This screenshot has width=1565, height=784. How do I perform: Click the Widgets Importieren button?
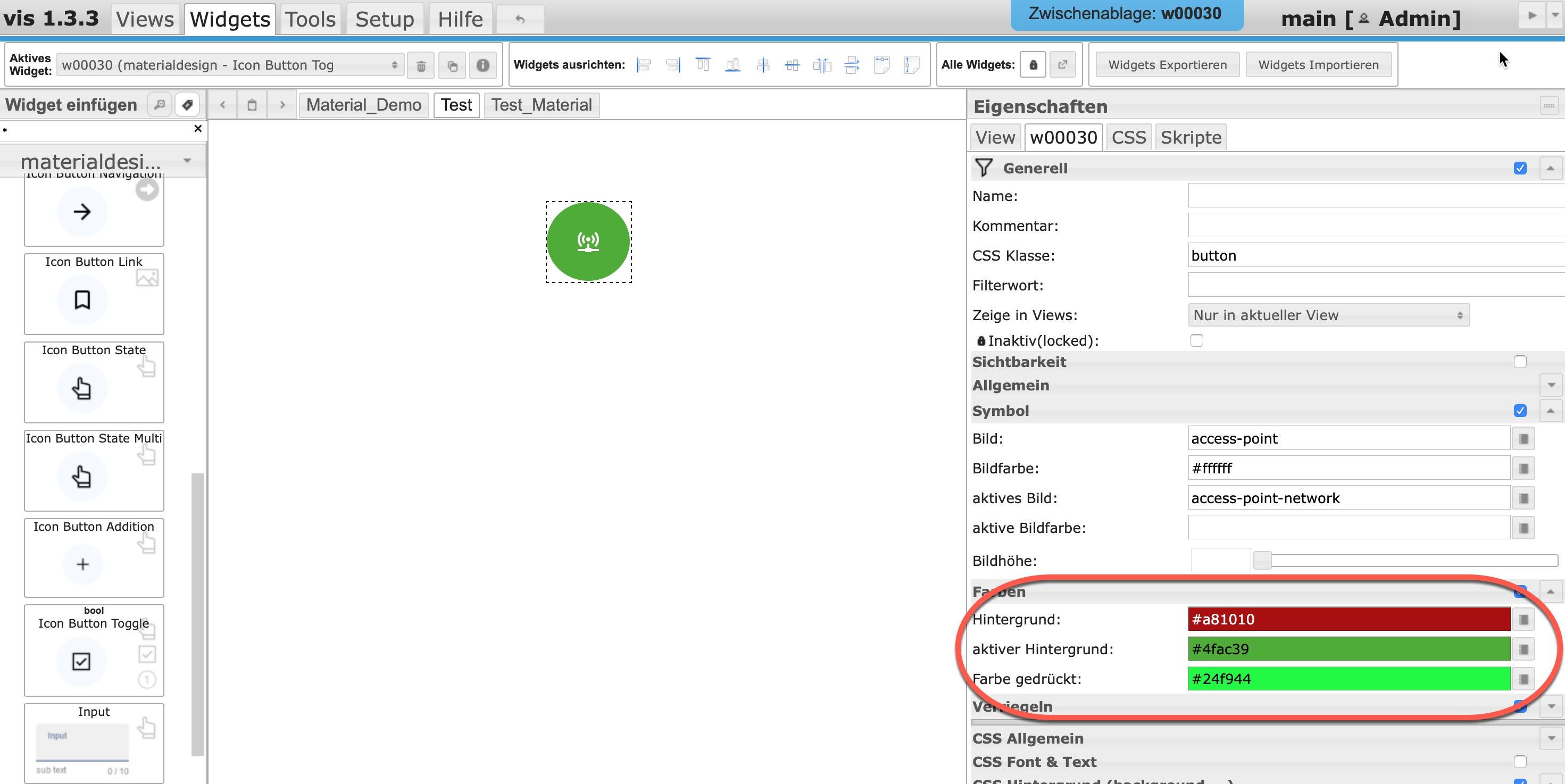click(x=1318, y=65)
